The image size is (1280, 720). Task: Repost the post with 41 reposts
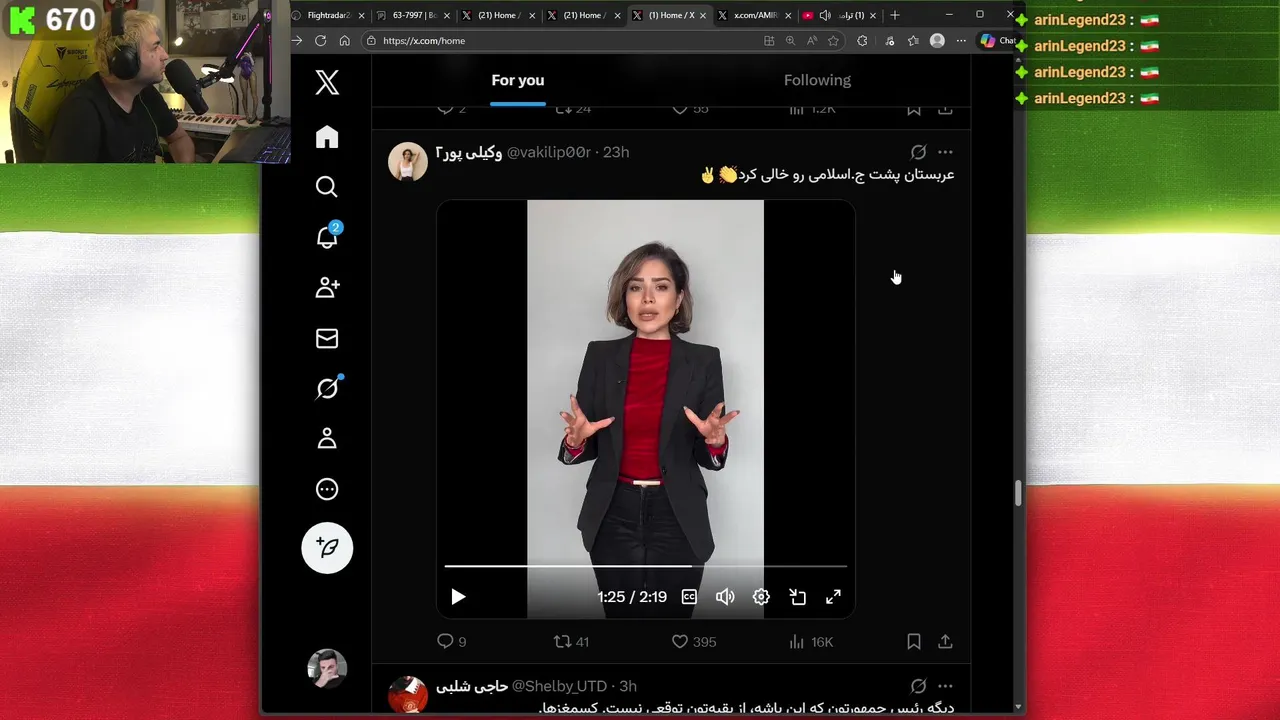571,641
